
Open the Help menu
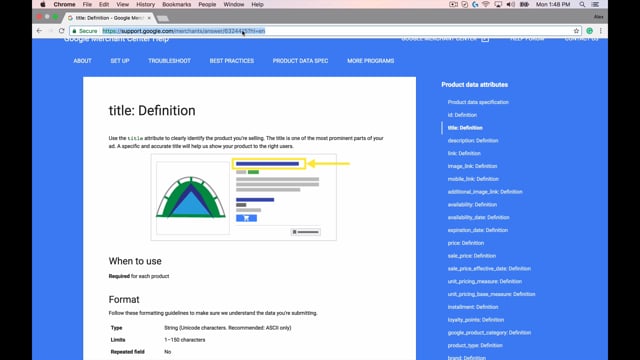pos(257,4)
